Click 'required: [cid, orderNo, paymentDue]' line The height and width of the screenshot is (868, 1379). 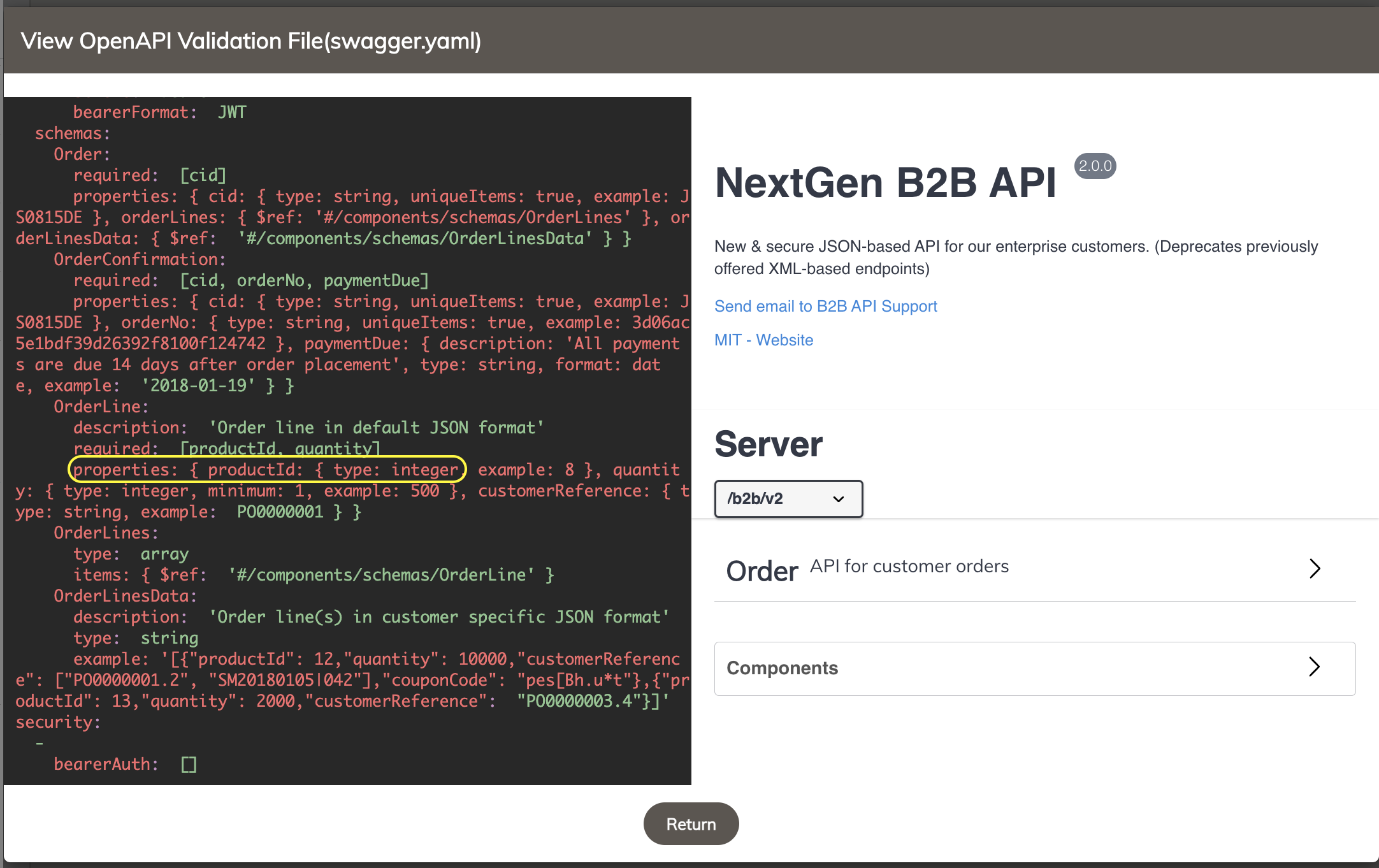(x=251, y=280)
